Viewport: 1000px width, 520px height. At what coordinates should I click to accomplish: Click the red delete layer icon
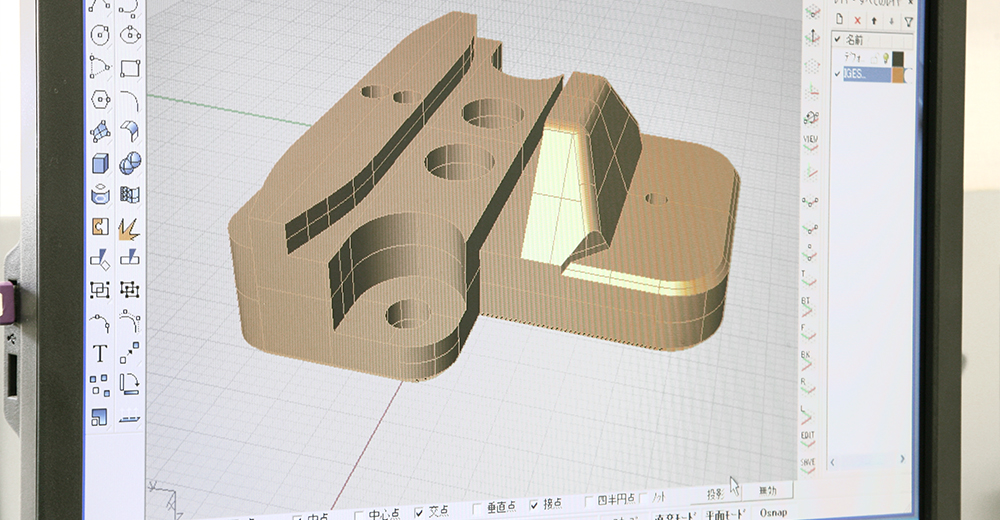857,20
